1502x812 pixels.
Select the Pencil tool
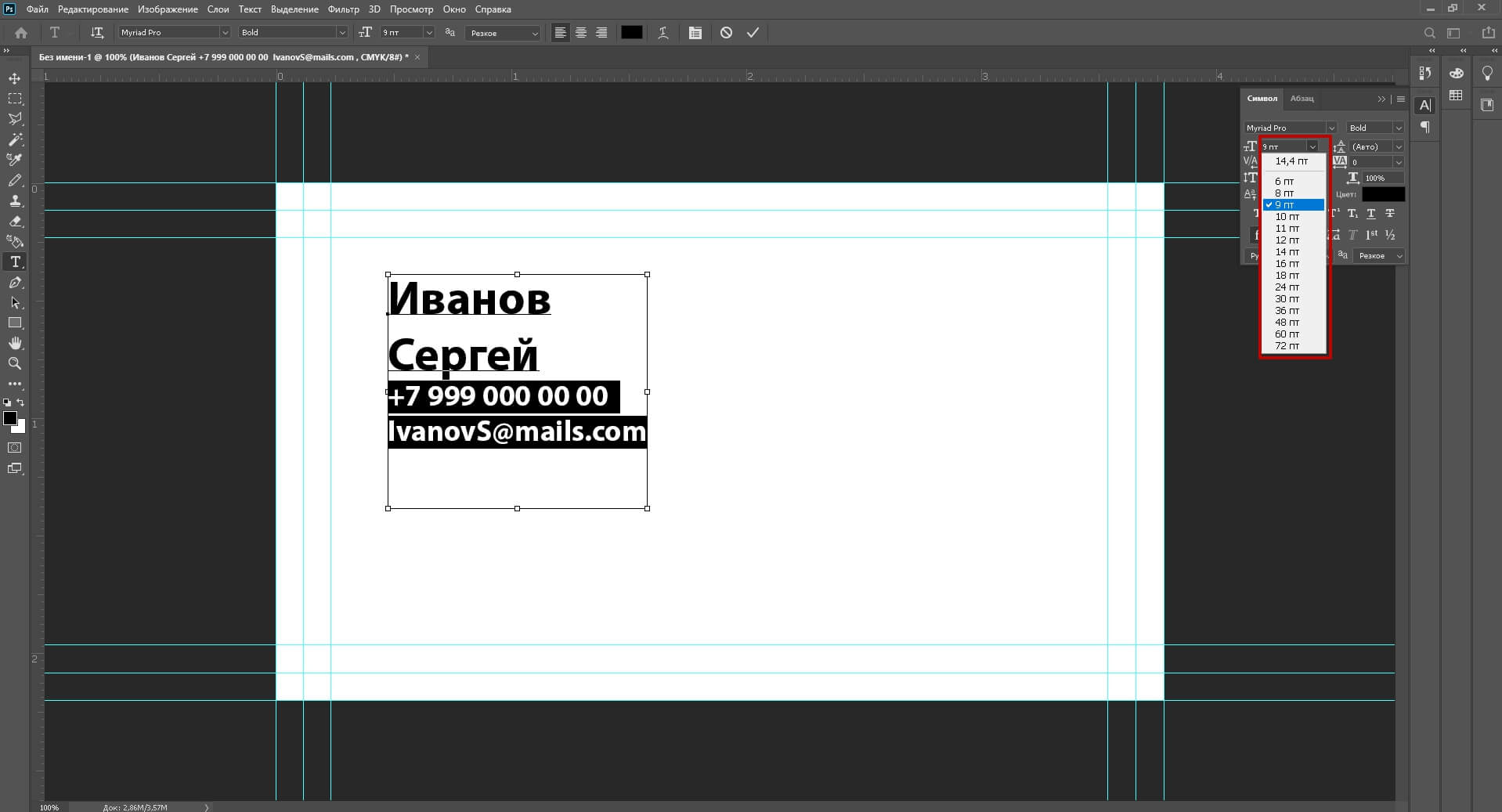(15, 180)
